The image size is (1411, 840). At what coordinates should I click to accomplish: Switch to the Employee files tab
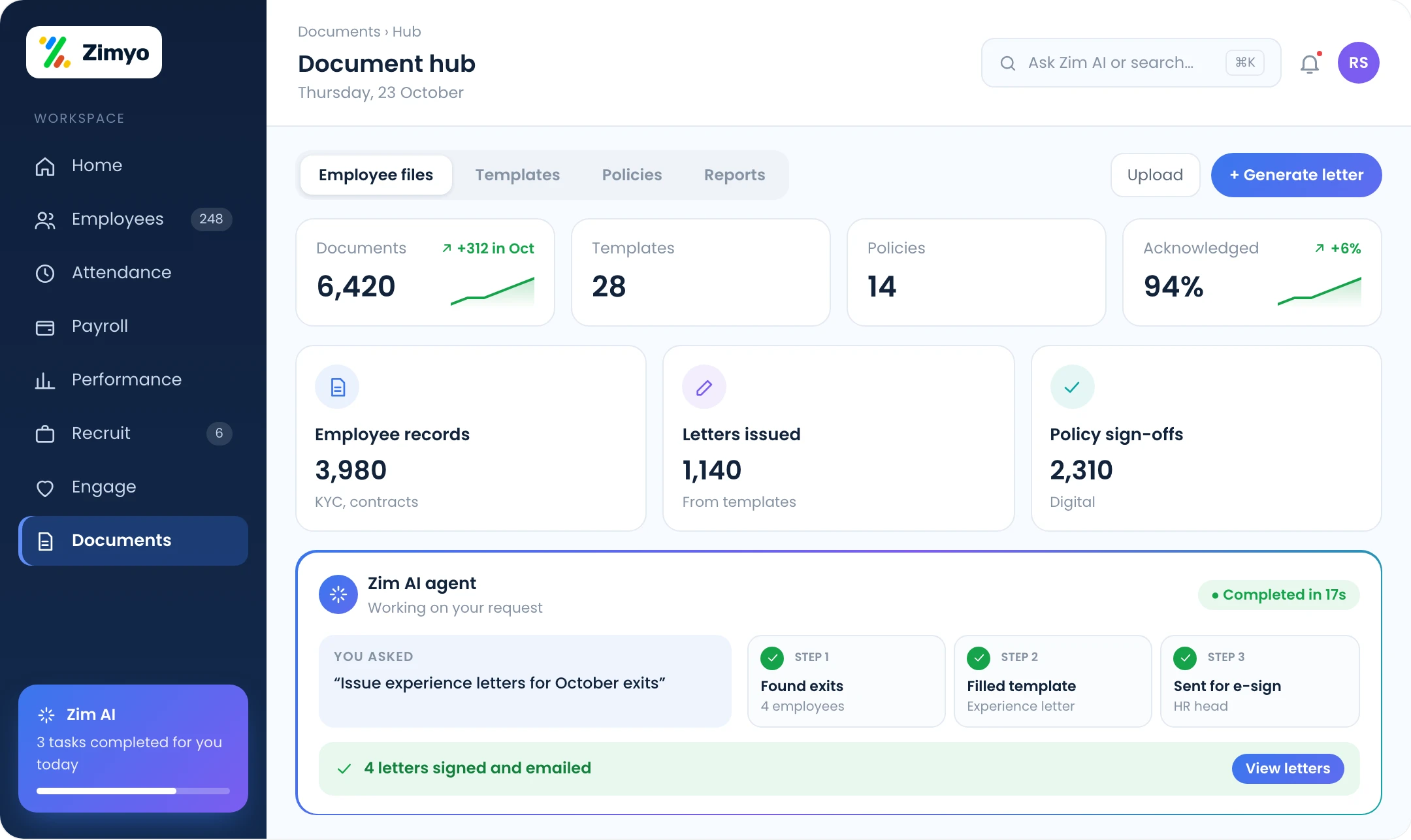[x=376, y=175]
